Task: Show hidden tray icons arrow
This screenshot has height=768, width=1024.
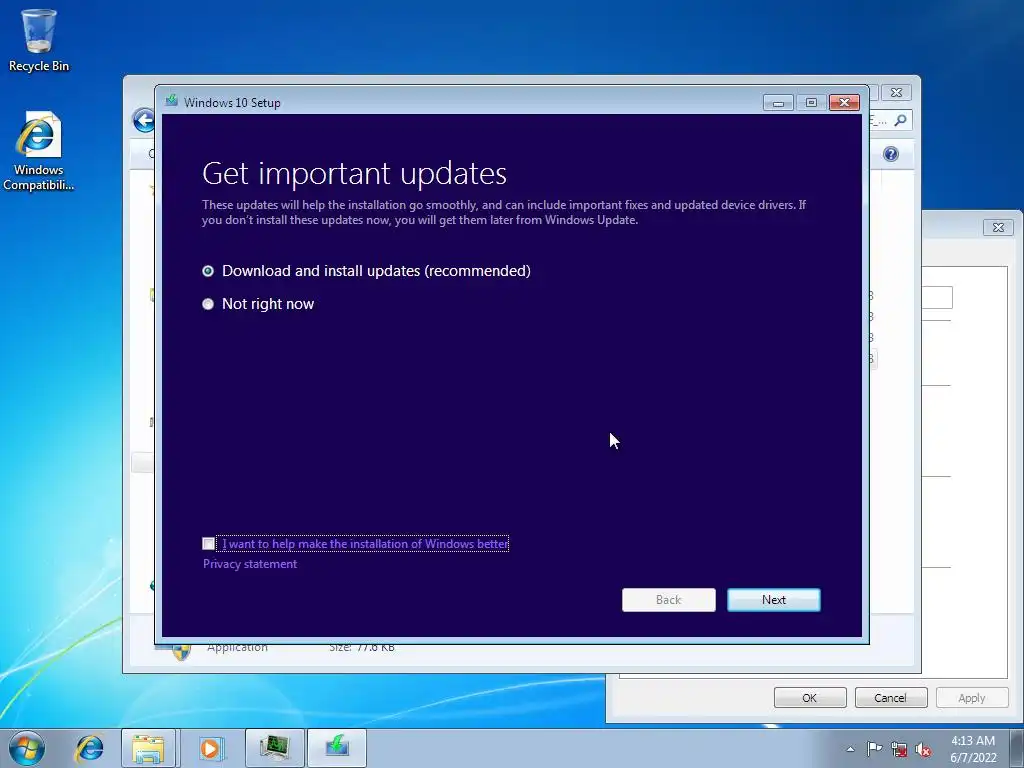Action: 850,749
